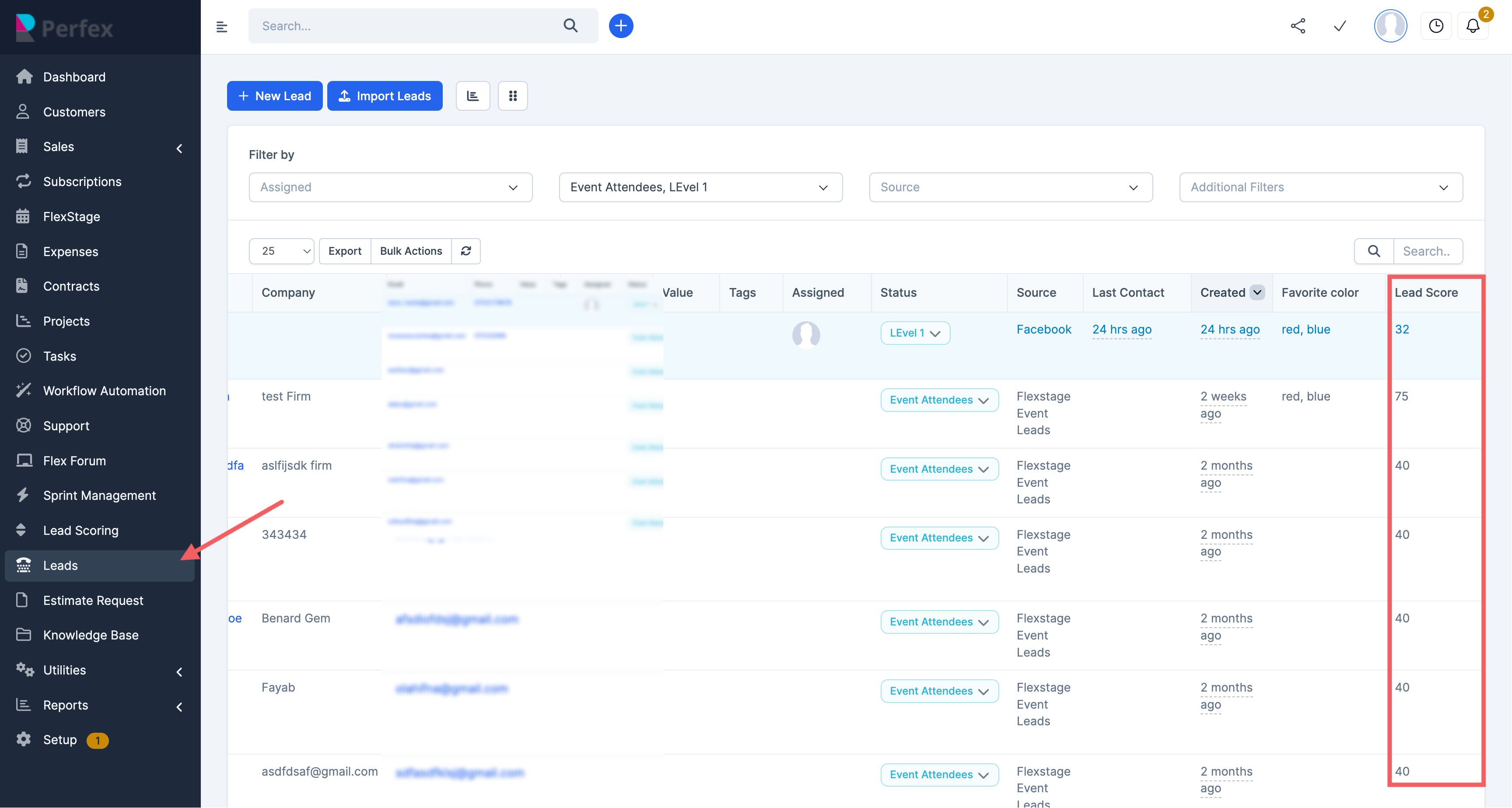Expand the Additional Filters dropdown
Viewport: 1512px width, 808px height.
(1321, 187)
